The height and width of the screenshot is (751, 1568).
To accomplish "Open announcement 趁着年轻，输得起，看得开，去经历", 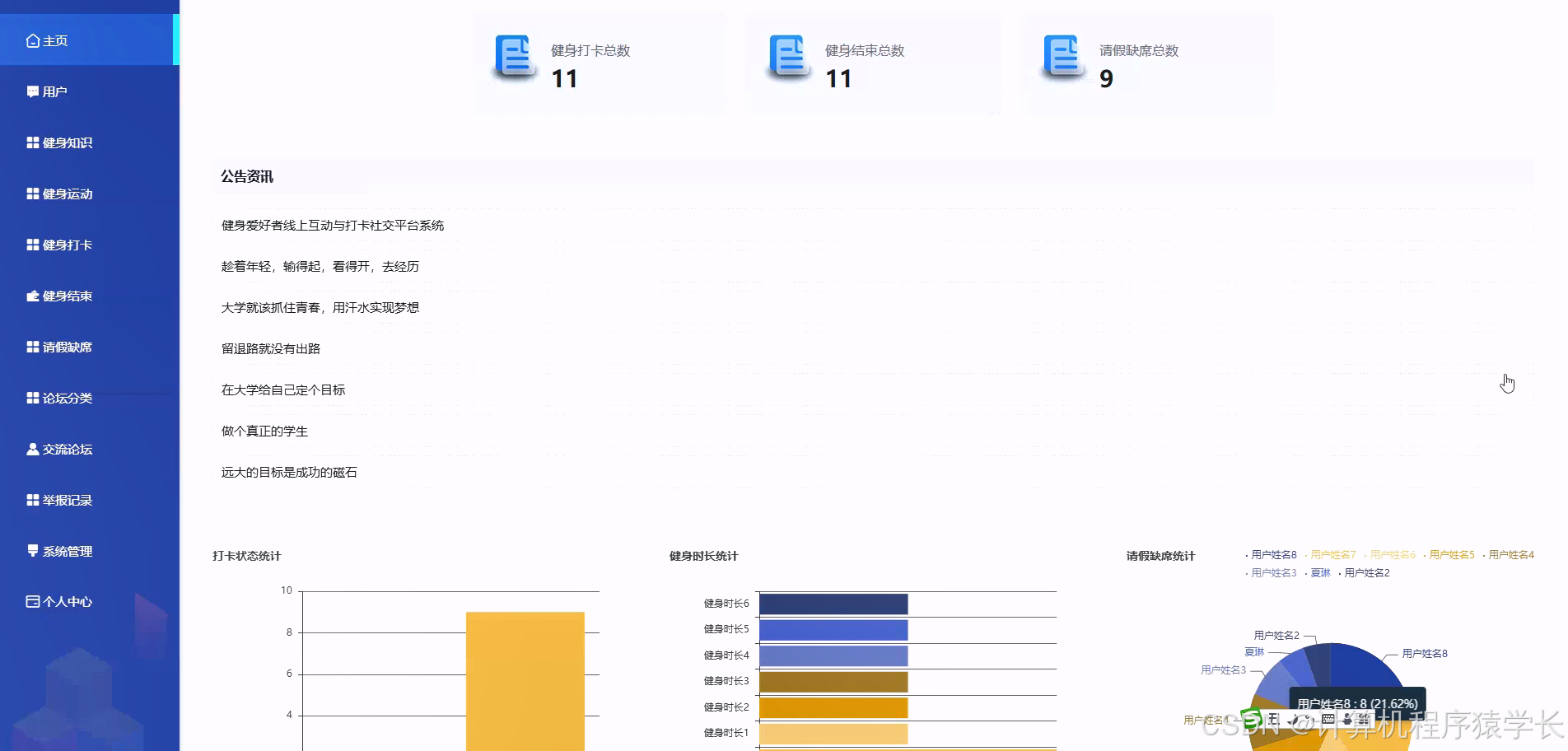I will 320,266.
